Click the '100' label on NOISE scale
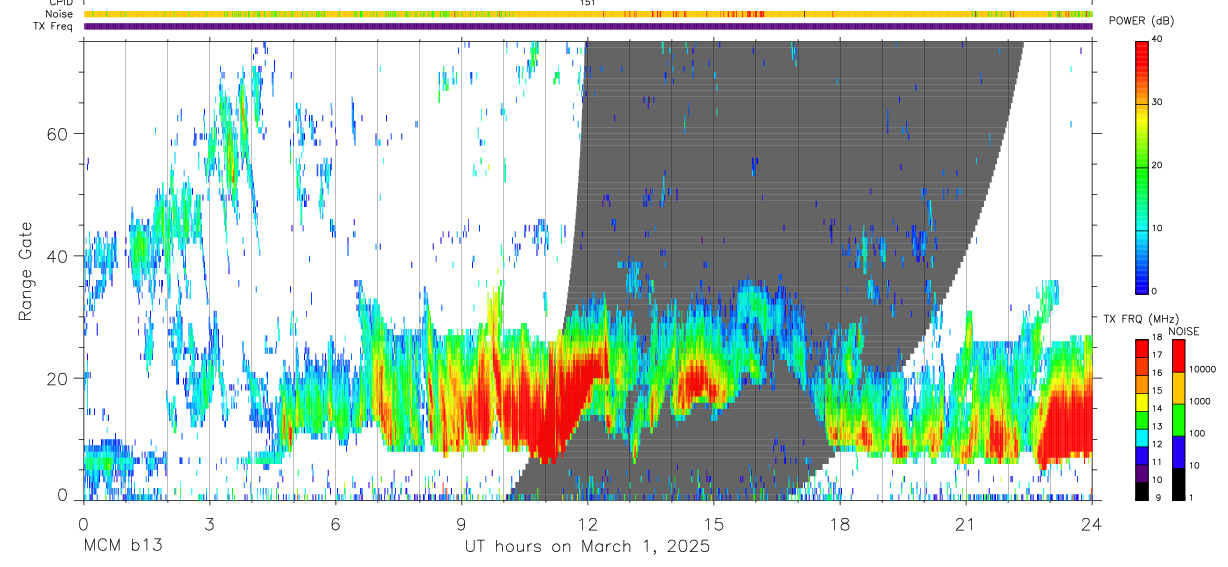 tap(1198, 433)
